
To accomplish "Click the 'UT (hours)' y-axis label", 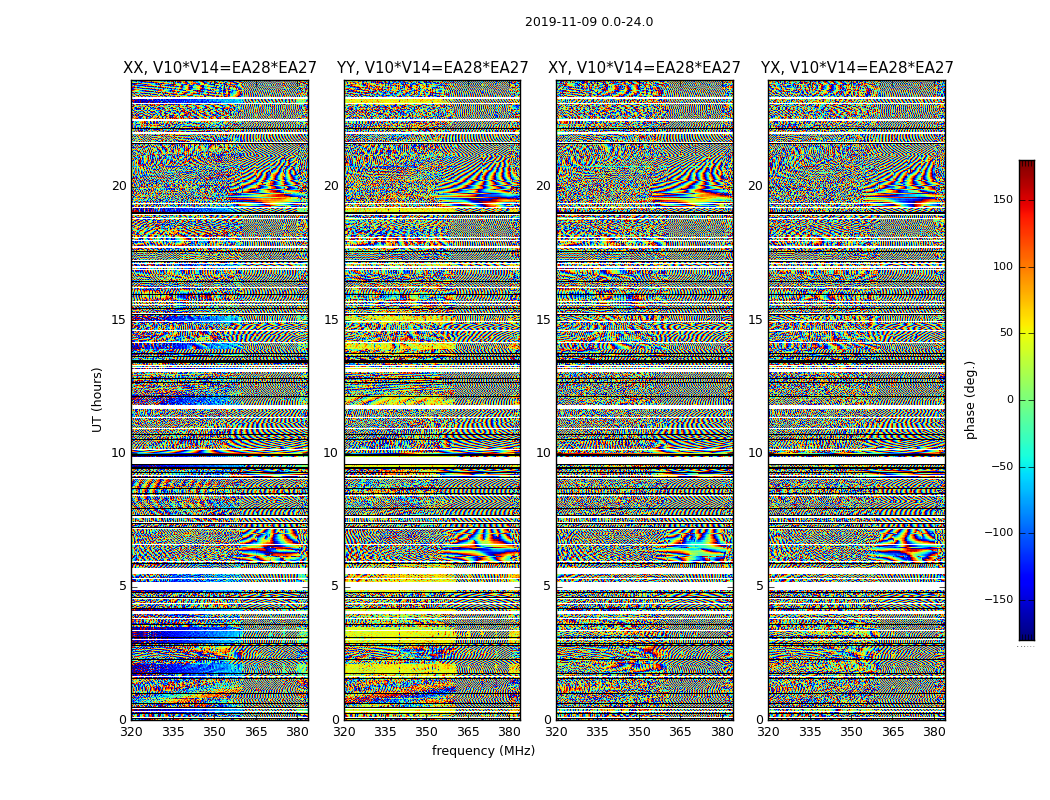I will pos(97,400).
